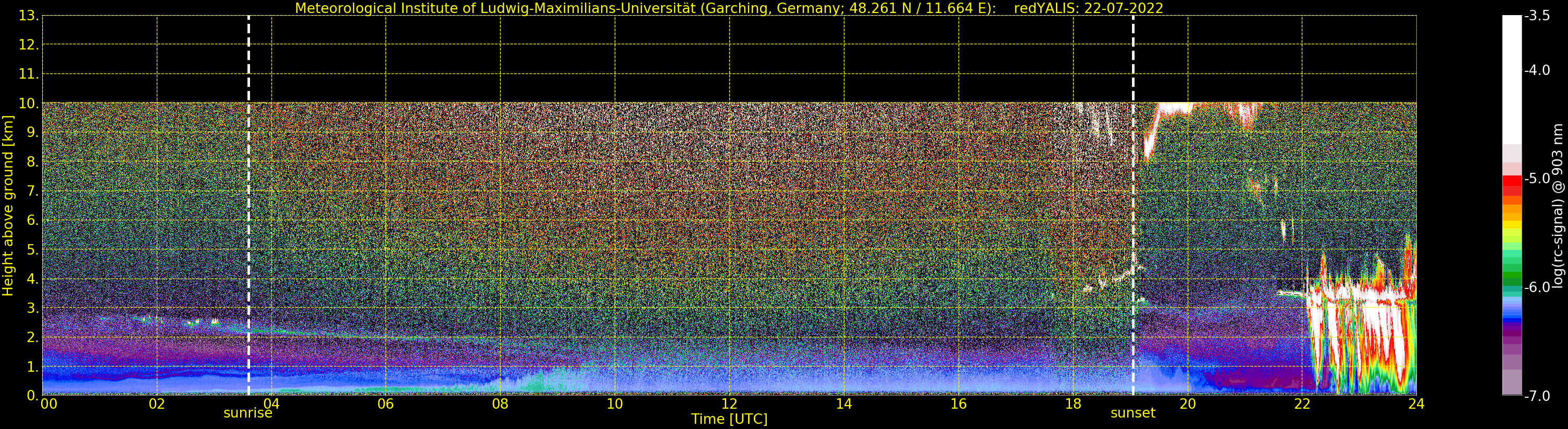Click the height axis tick '1.'

coord(32,367)
